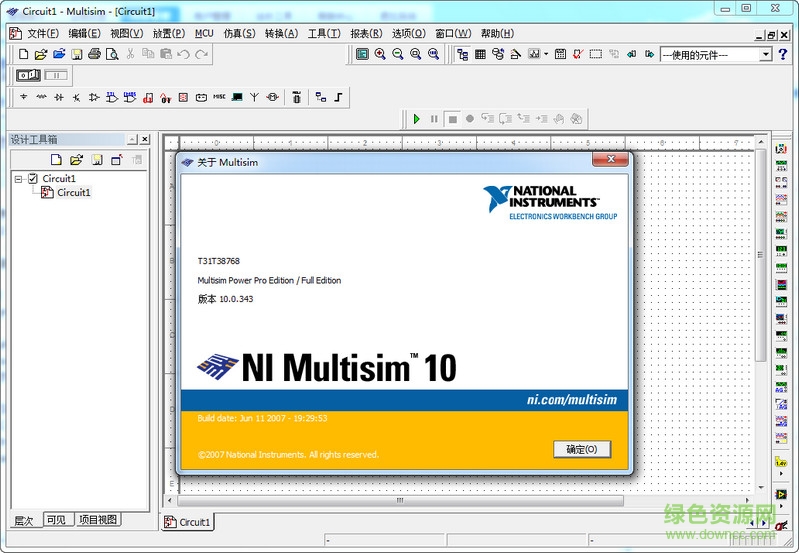This screenshot has height=553, width=799.
Task: Collapse the Circuit1 tree node
Action: [x=19, y=179]
